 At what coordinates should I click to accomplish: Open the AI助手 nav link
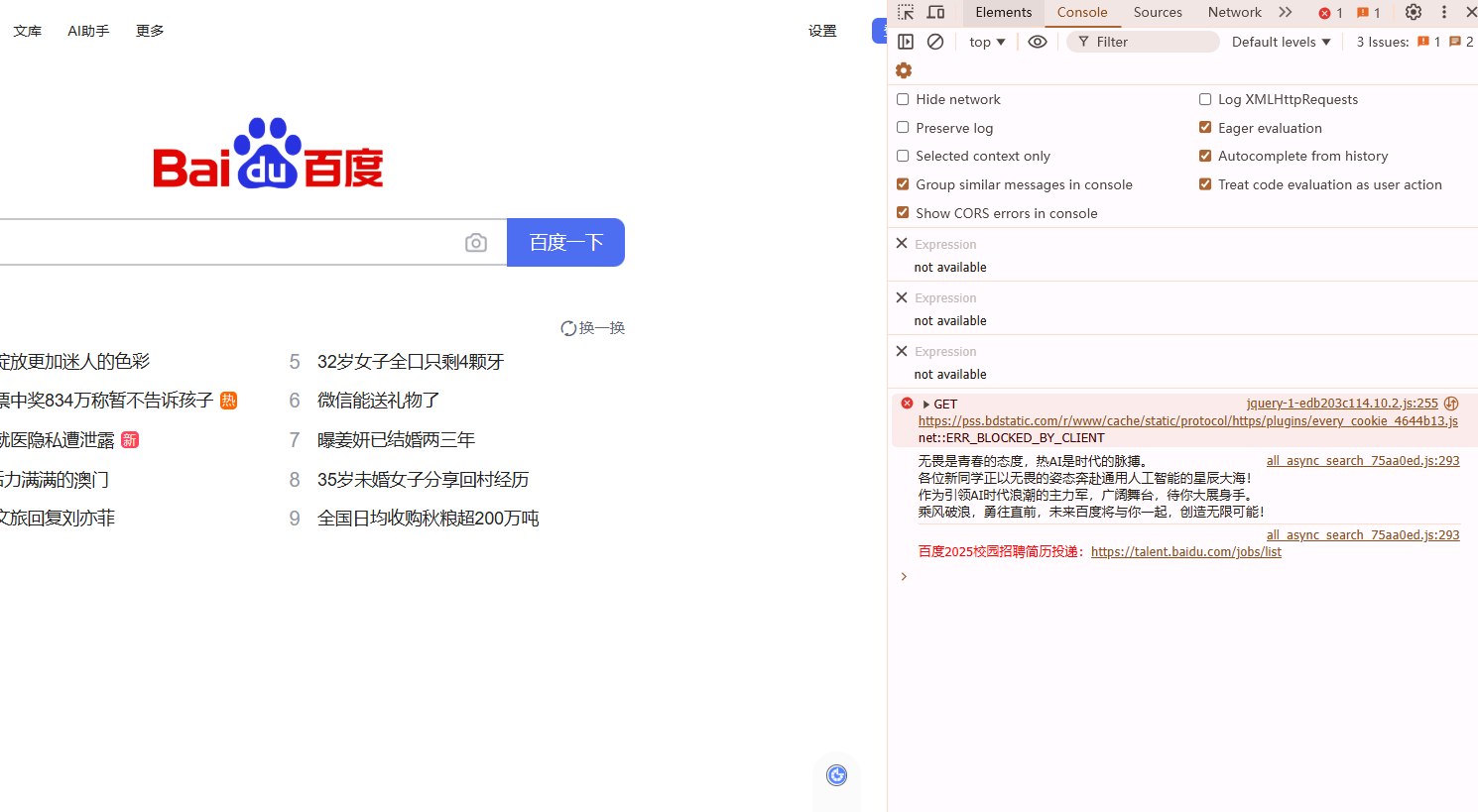[x=88, y=31]
